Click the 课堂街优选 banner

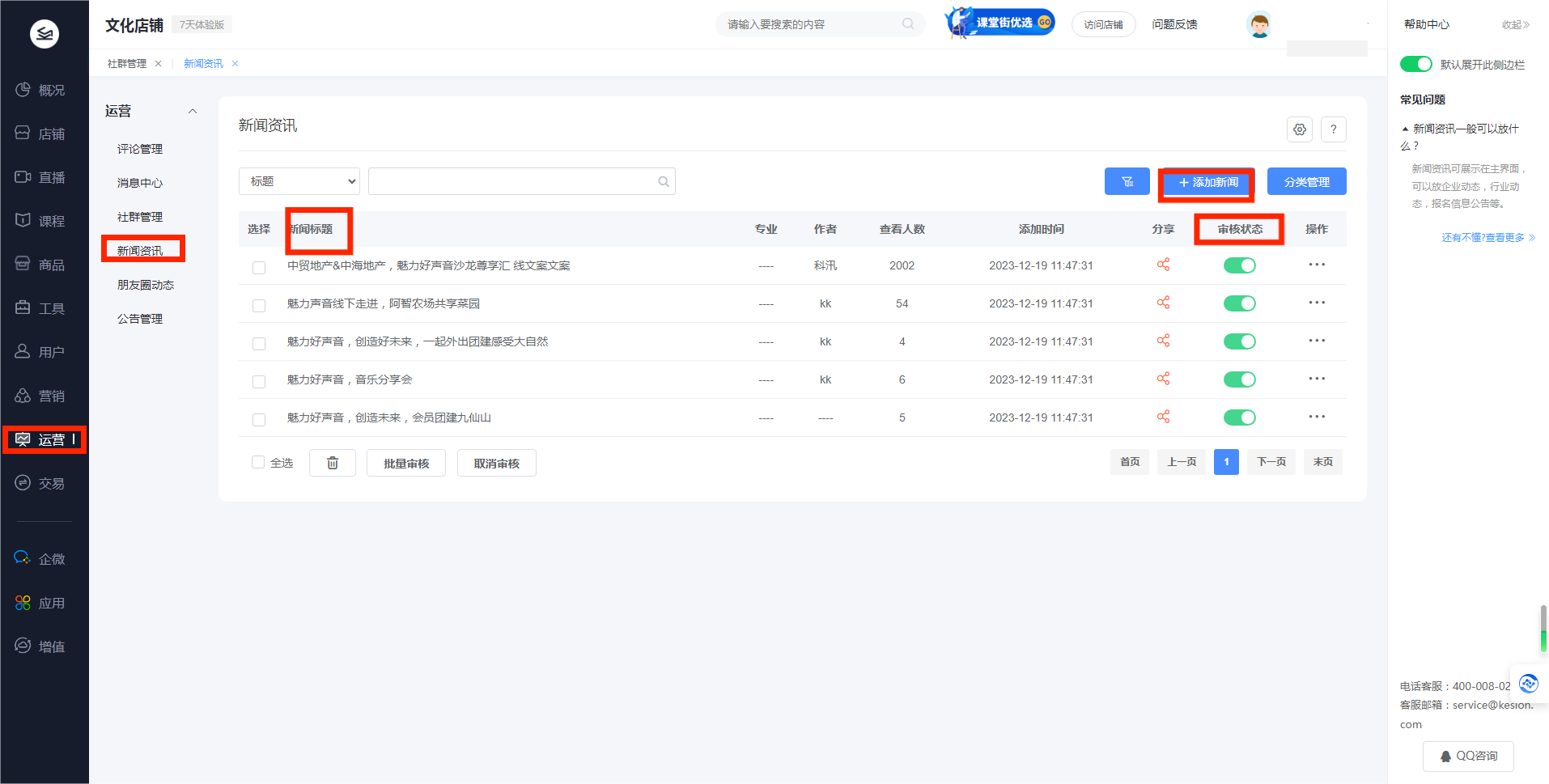(x=1000, y=23)
